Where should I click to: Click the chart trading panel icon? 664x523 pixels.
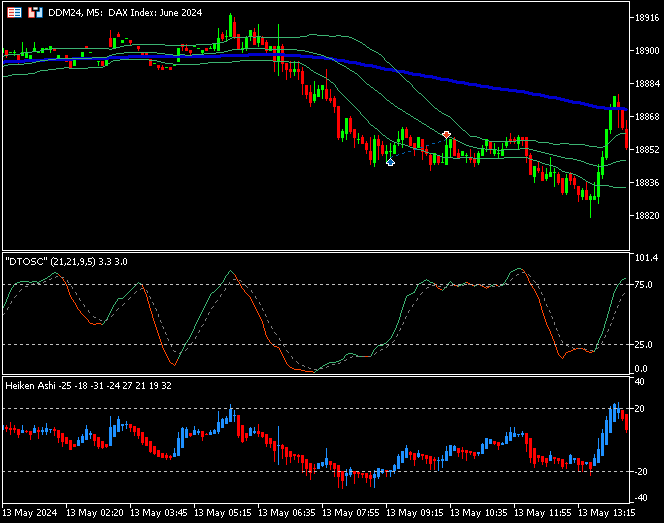click(36, 13)
